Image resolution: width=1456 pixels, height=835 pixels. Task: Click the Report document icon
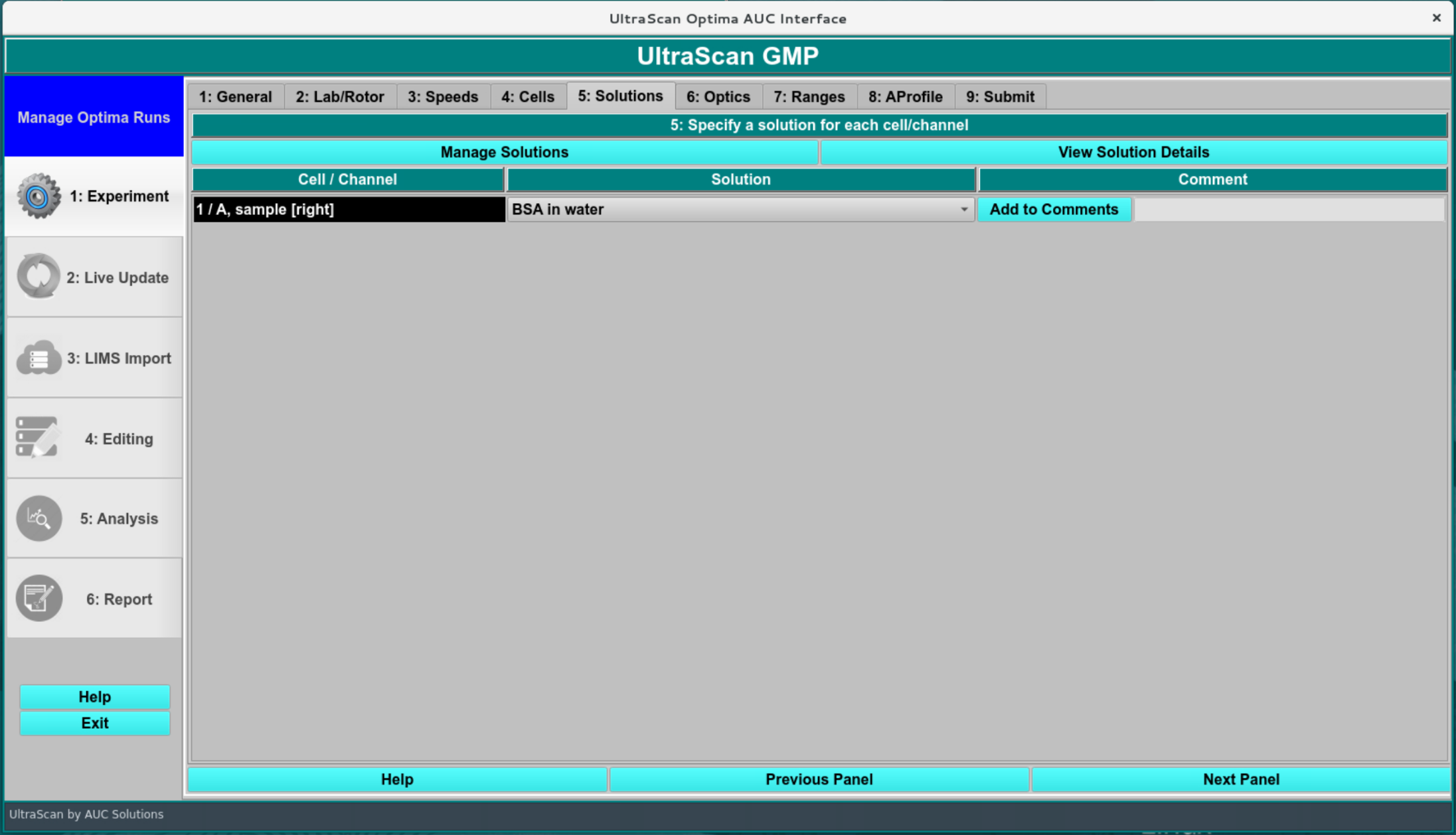click(x=39, y=598)
